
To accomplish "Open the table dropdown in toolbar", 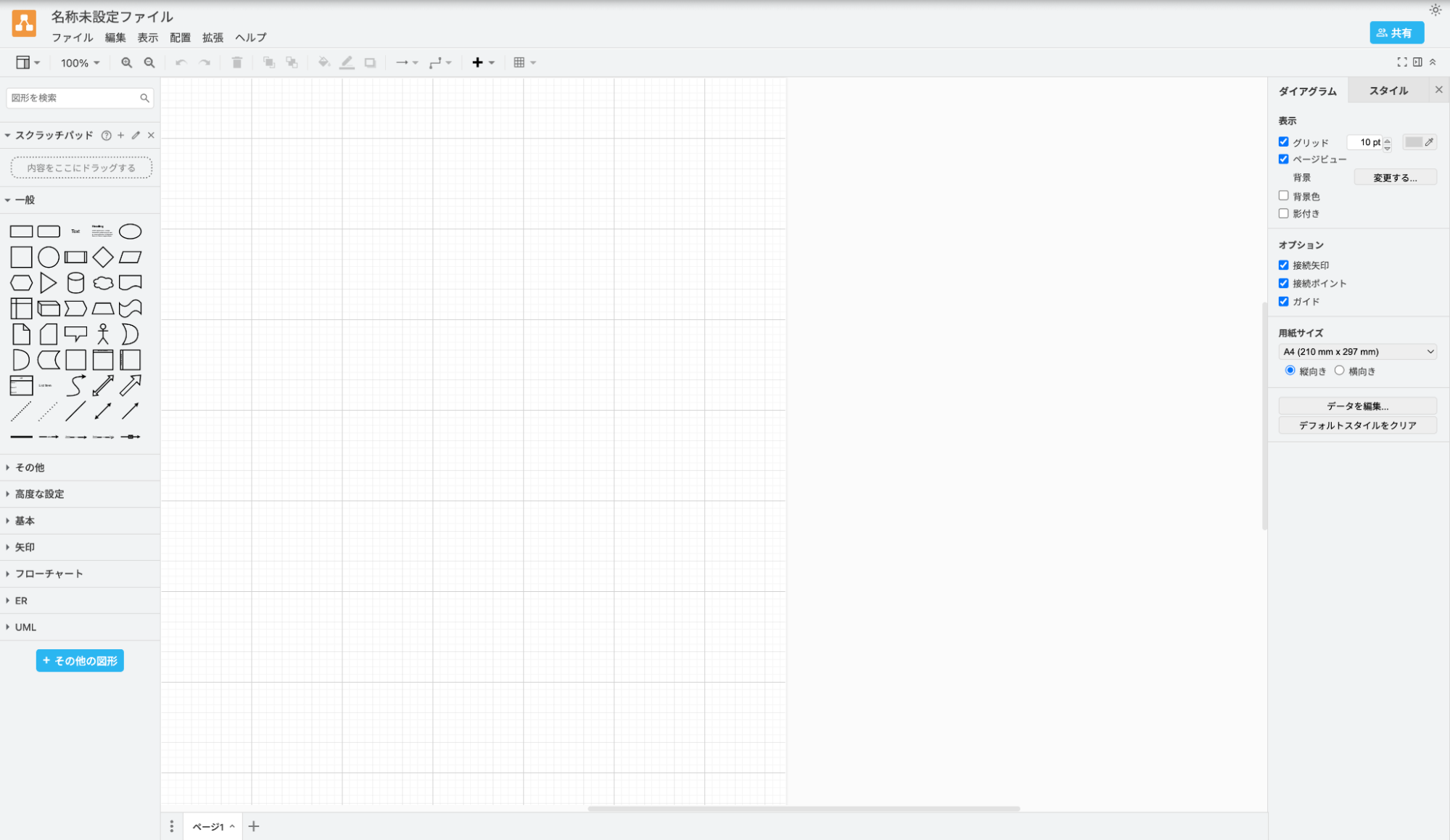I will click(x=524, y=63).
